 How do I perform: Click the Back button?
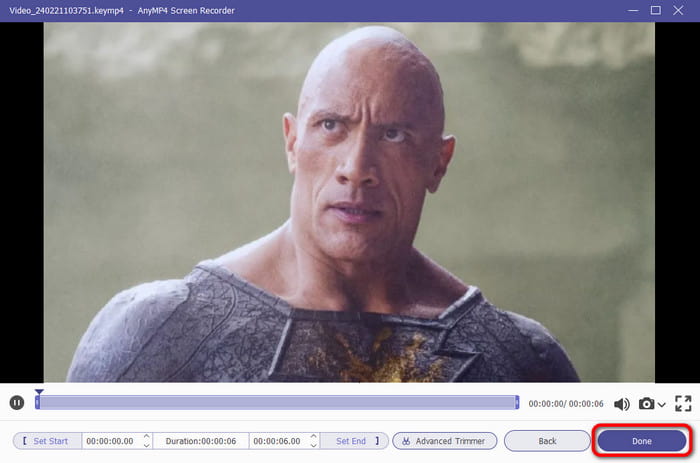(547, 441)
